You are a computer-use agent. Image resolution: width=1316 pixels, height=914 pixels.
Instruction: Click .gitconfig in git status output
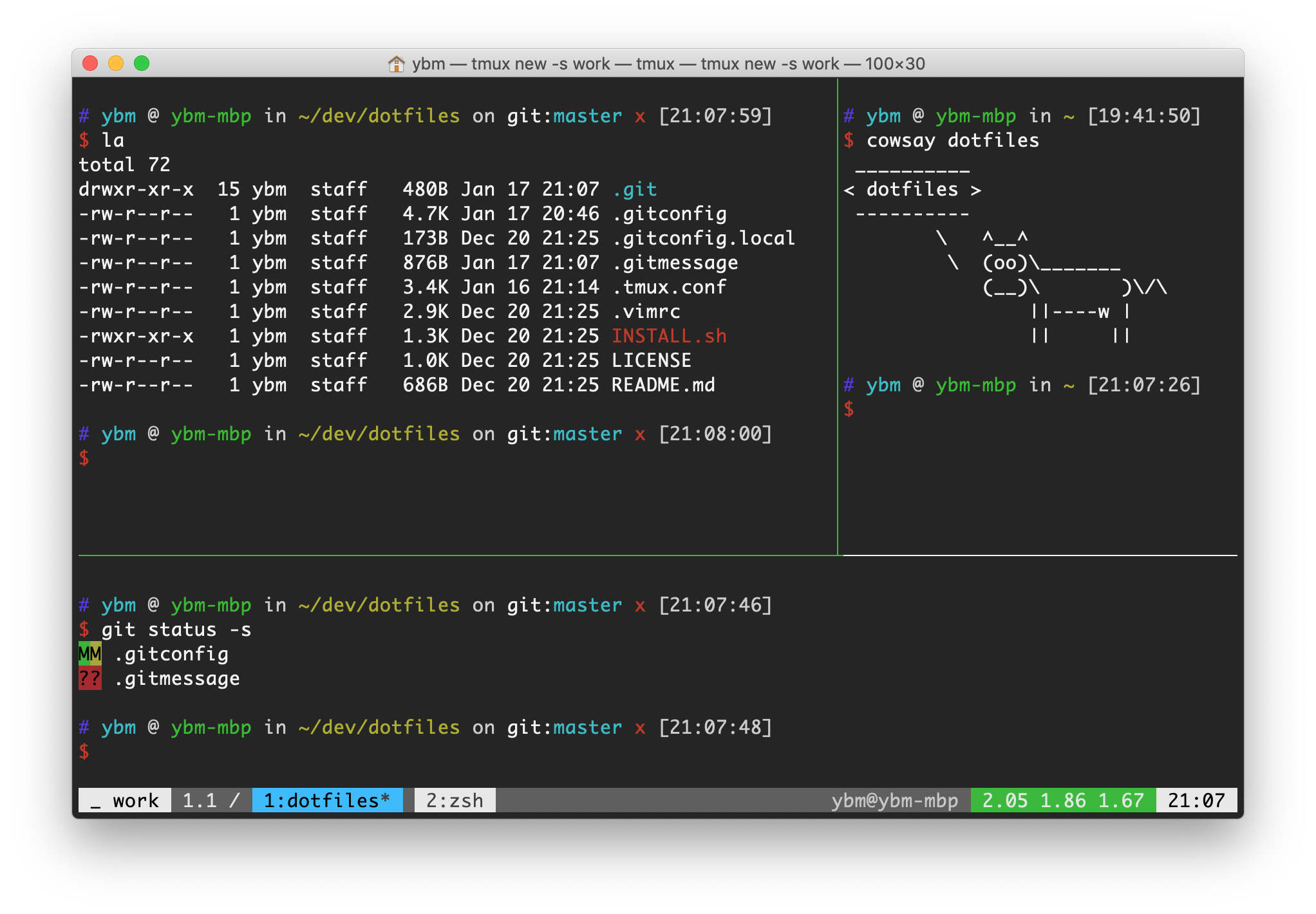pos(171,654)
